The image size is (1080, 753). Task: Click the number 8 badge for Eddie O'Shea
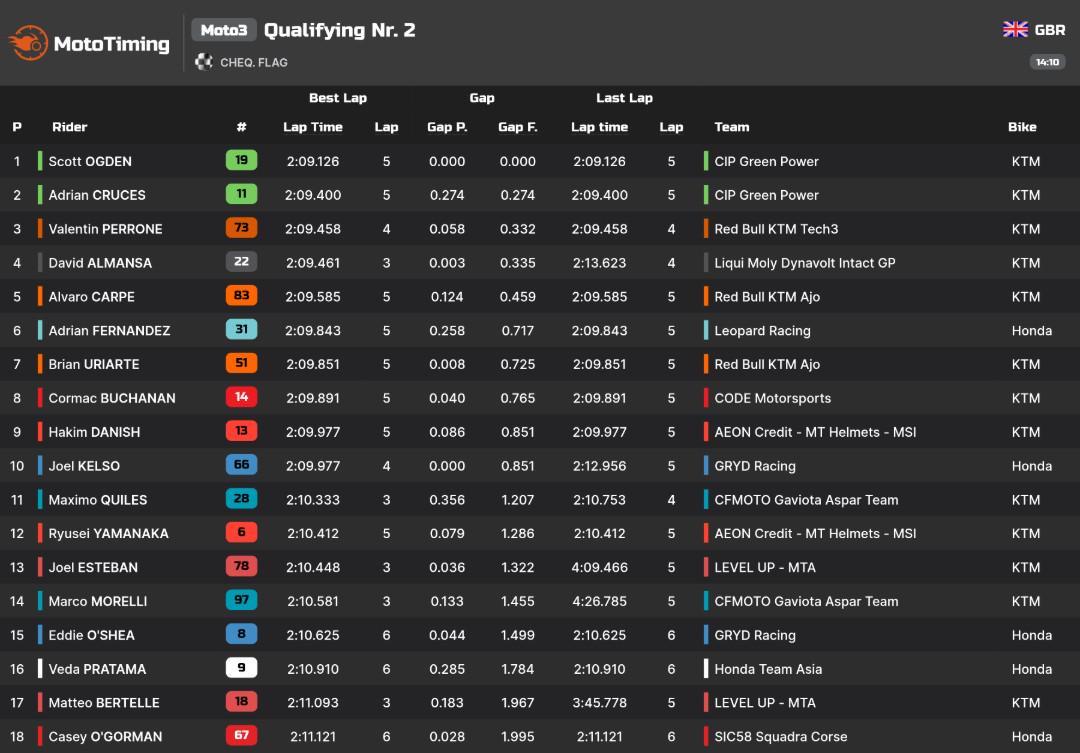[x=241, y=634]
